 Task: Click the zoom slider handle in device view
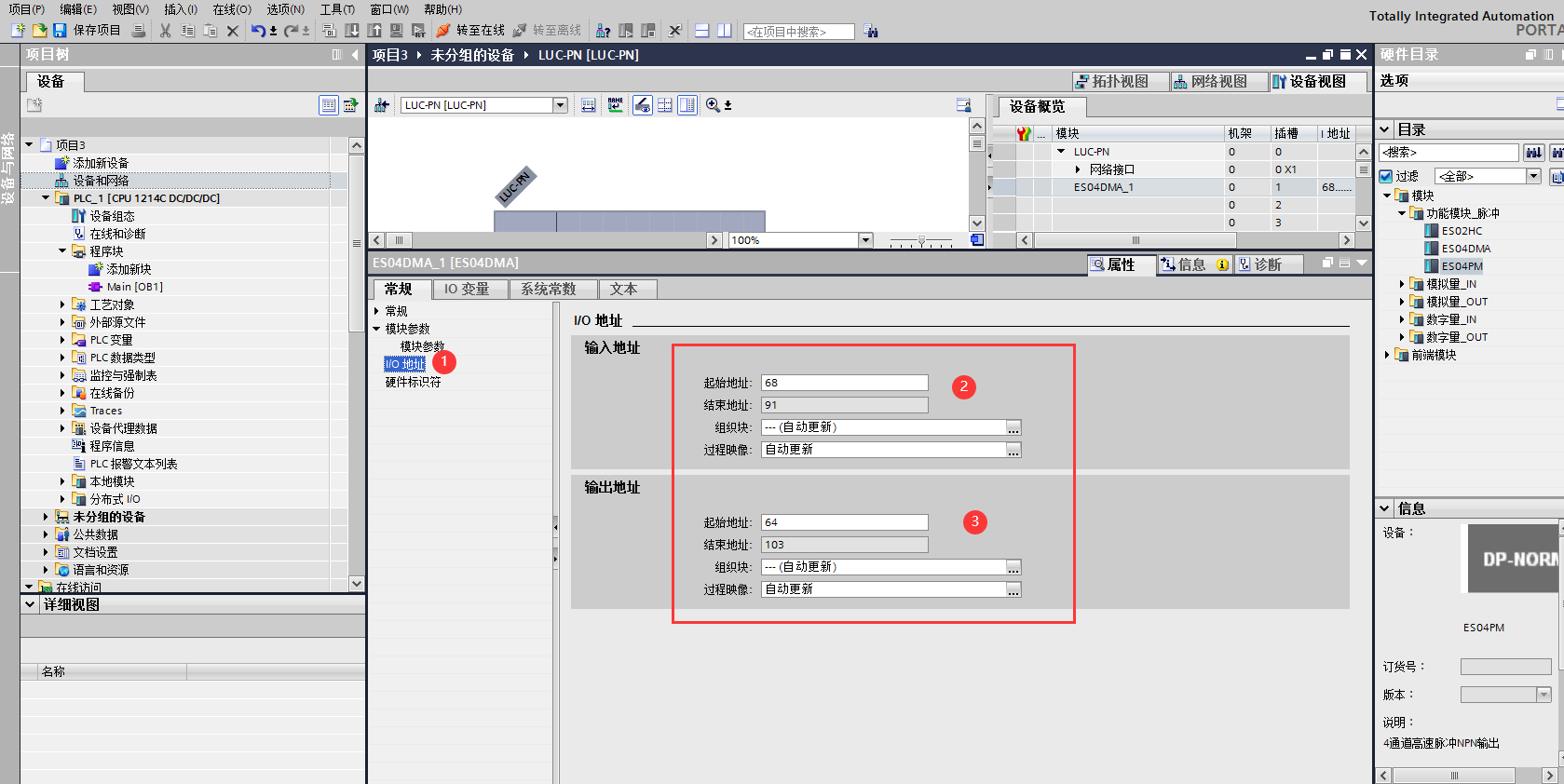(x=921, y=240)
